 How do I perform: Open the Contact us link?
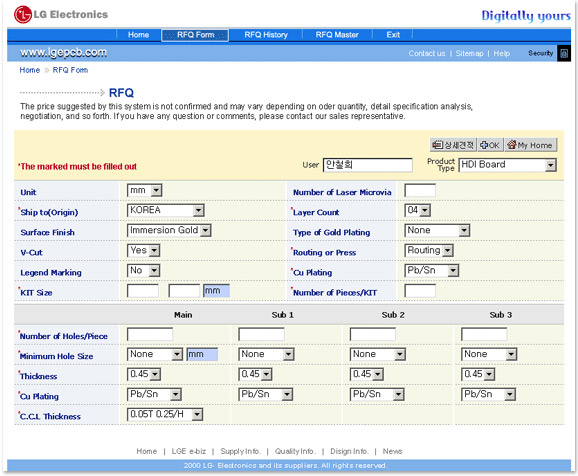click(426, 53)
